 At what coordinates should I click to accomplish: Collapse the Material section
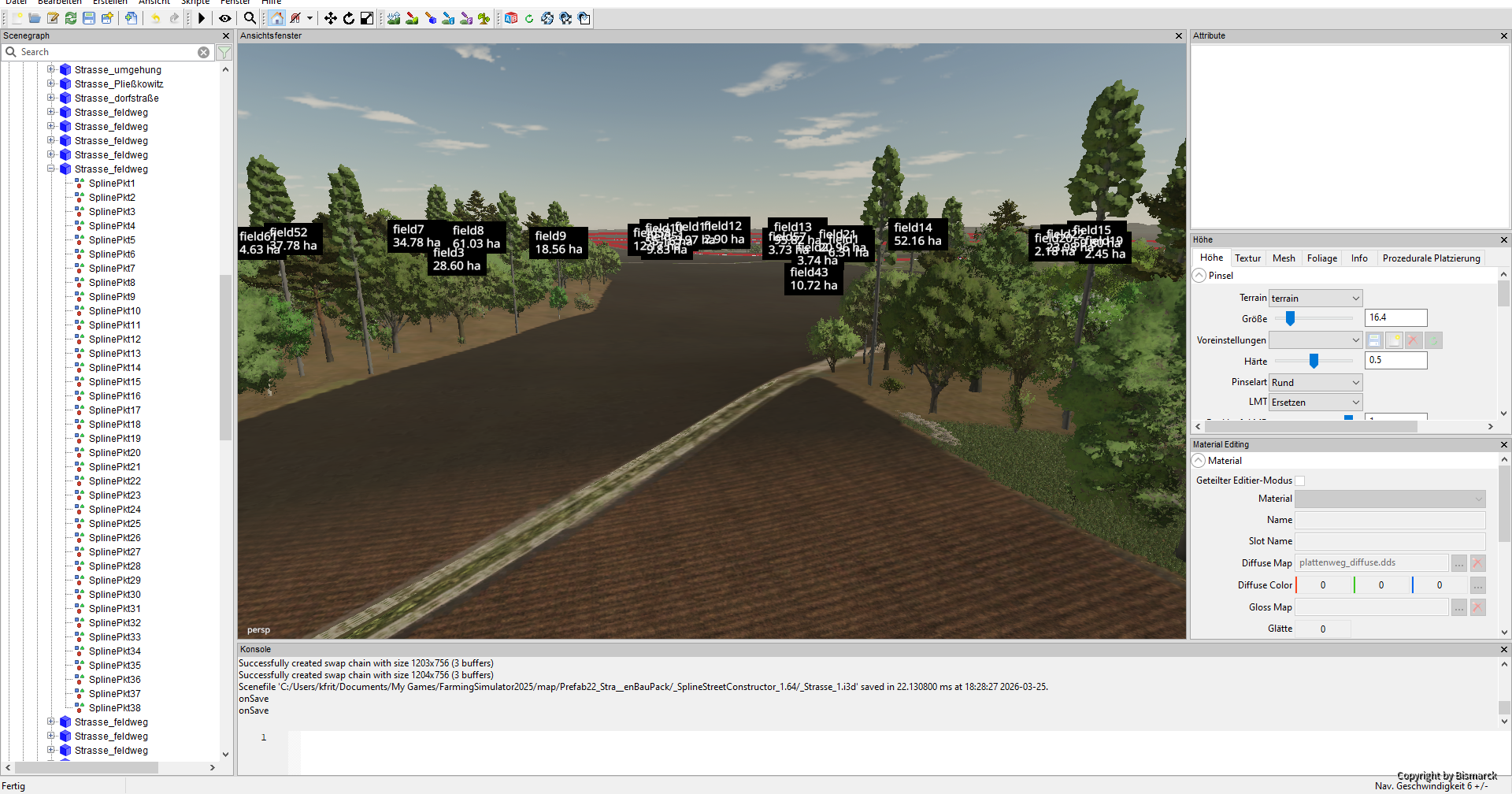point(1199,461)
